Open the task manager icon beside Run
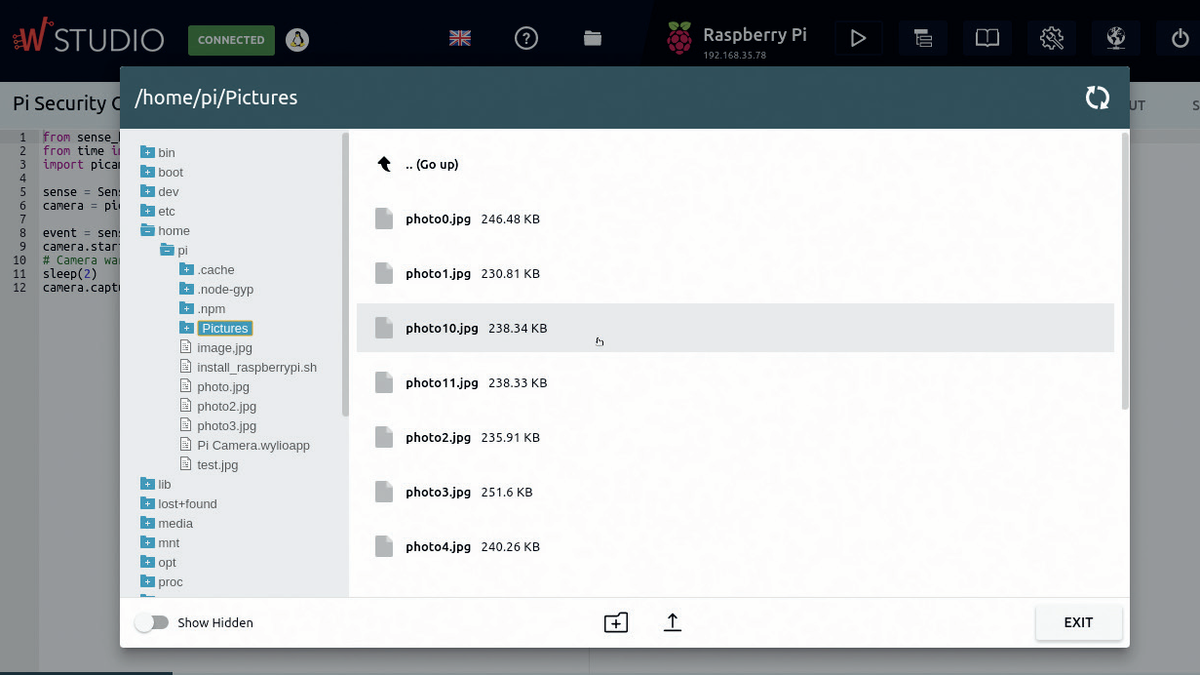The height and width of the screenshot is (675, 1200). click(x=922, y=38)
